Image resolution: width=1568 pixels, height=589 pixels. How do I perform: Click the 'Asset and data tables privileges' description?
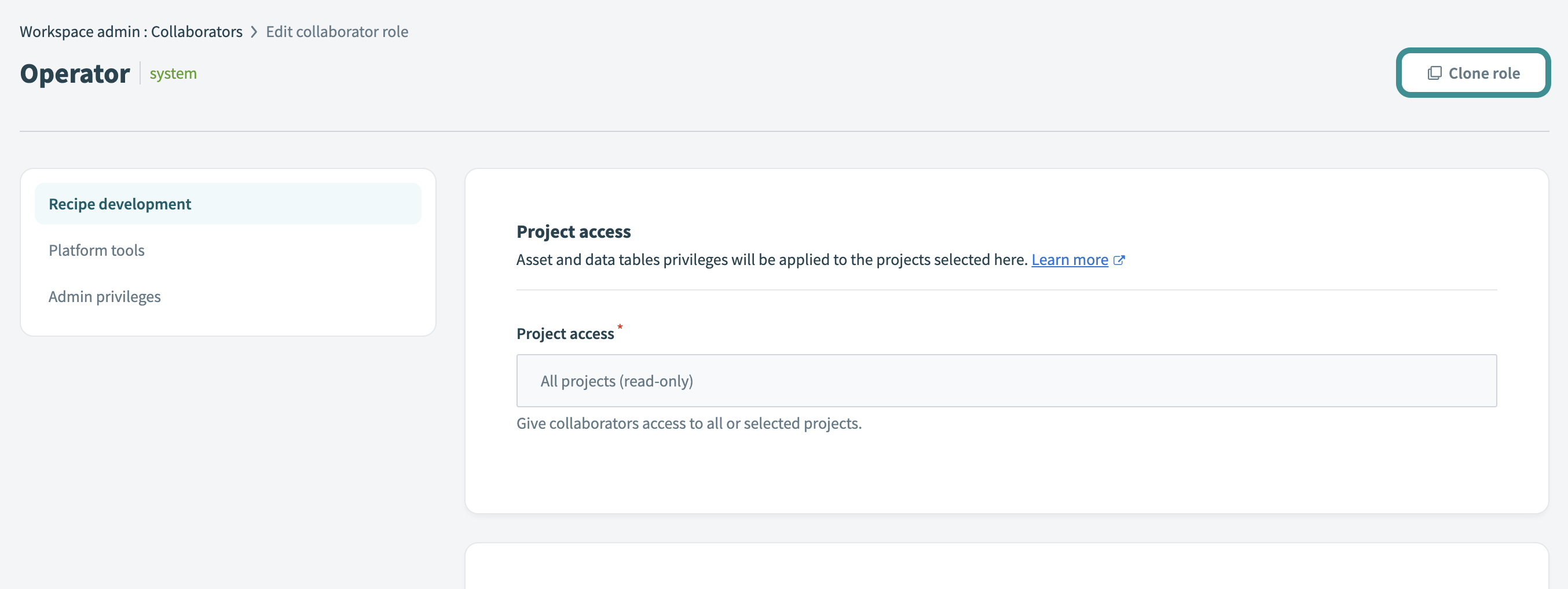(771, 260)
